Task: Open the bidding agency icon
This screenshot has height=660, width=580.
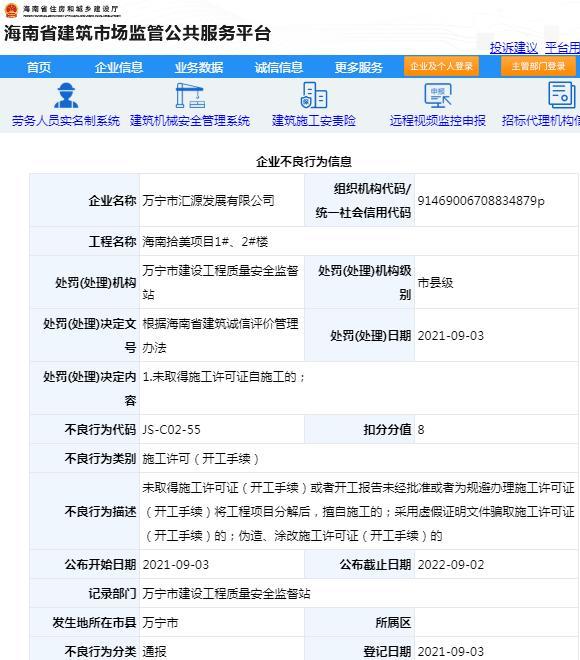Action: tap(561, 96)
